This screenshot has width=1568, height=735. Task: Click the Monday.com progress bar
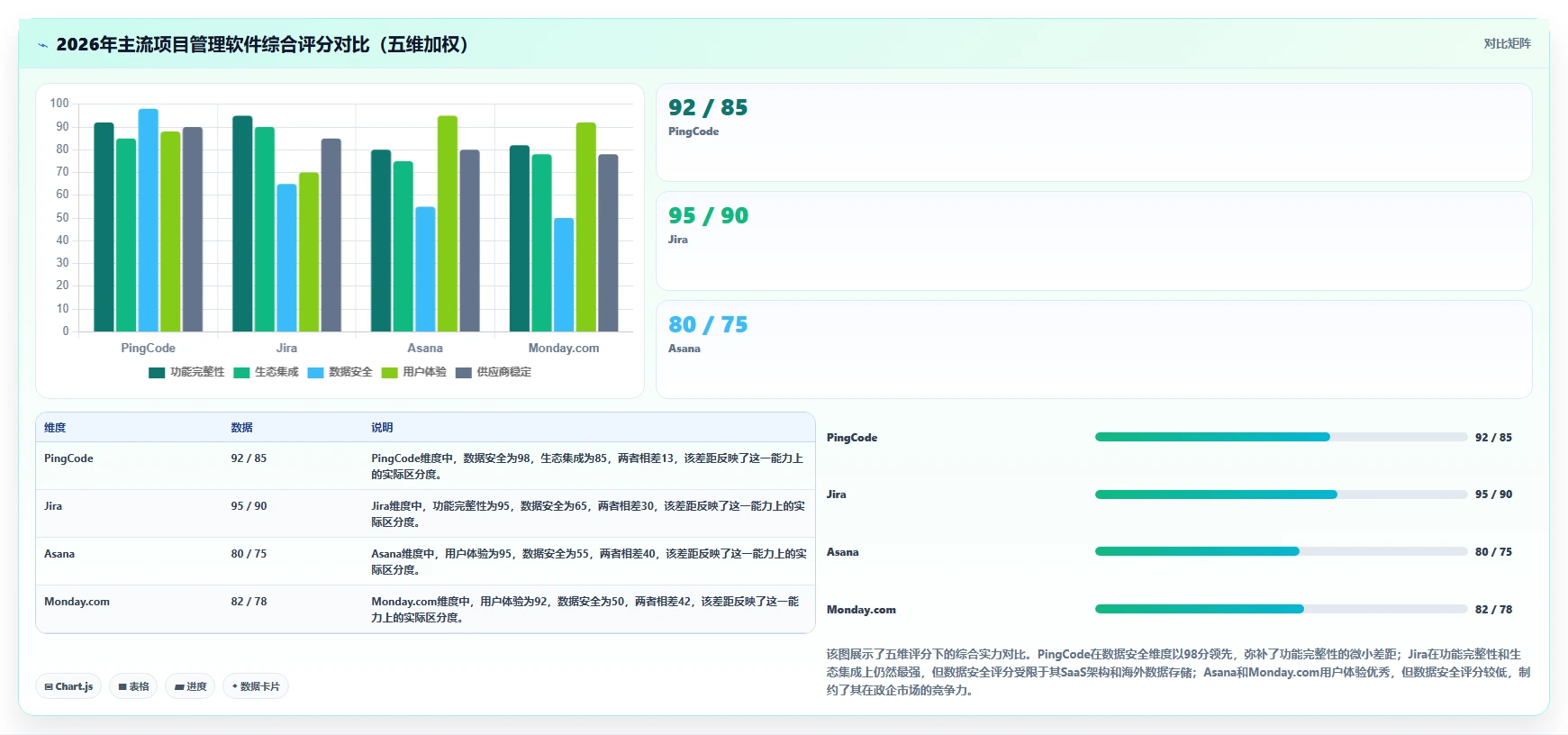pos(1281,609)
